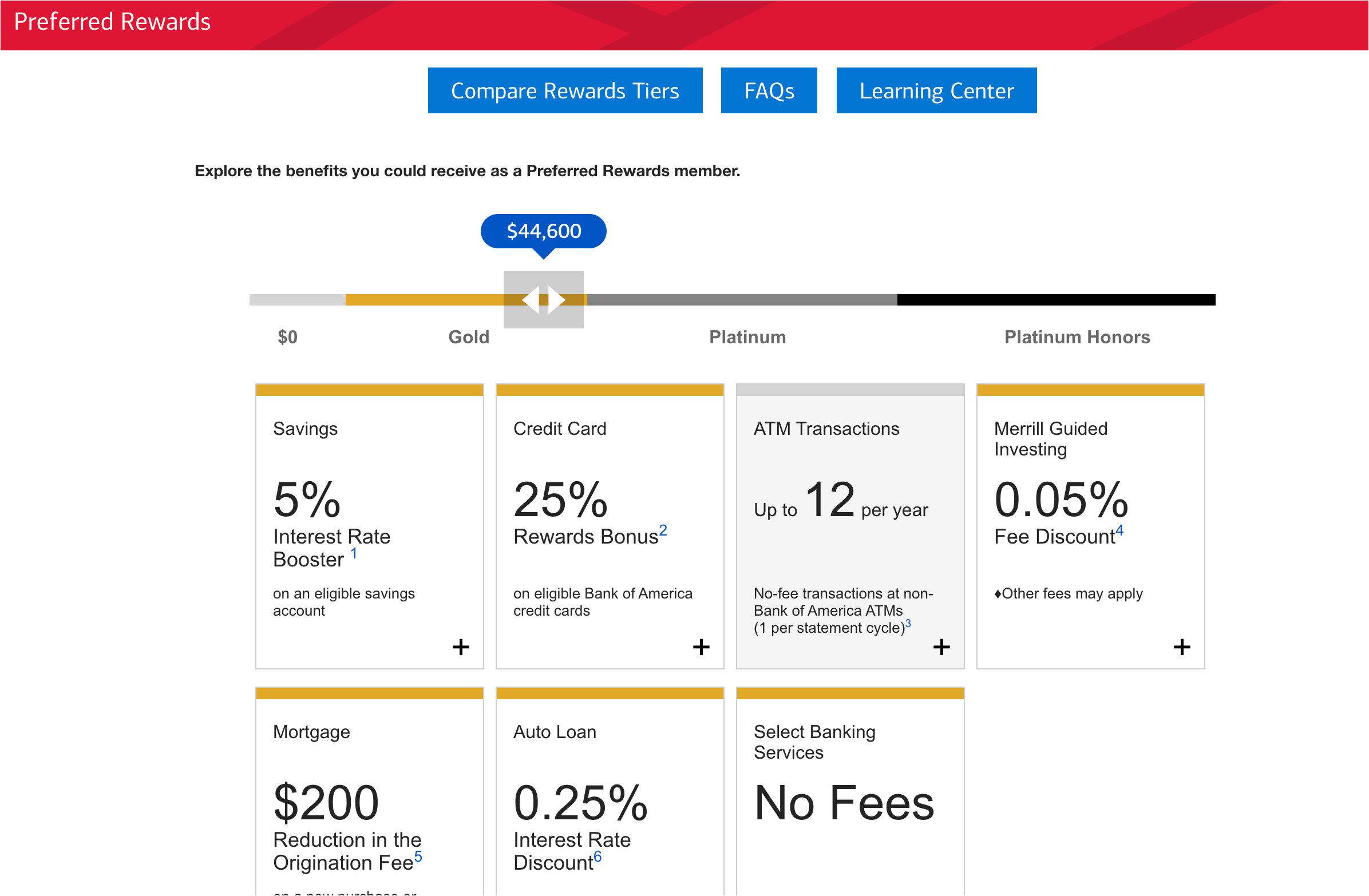The image size is (1369, 896).
Task: Click 'Other fees may apply' note
Action: coord(1068,593)
